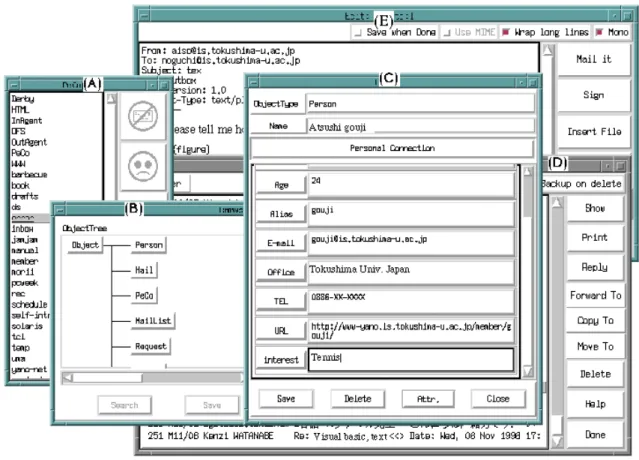Click the sad face icon in window A
The image size is (639, 460).
click(x=143, y=166)
